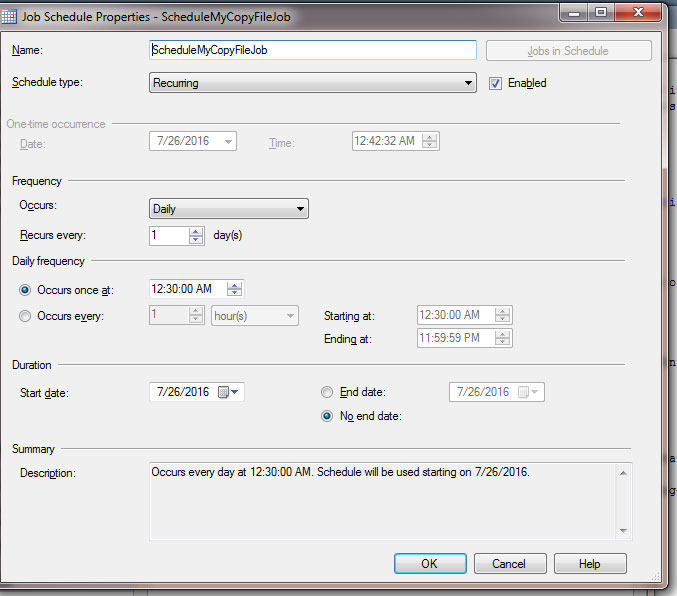Viewport: 677px width, 596px height.
Task: Increase the Occurs once at time
Action: [x=234, y=284]
